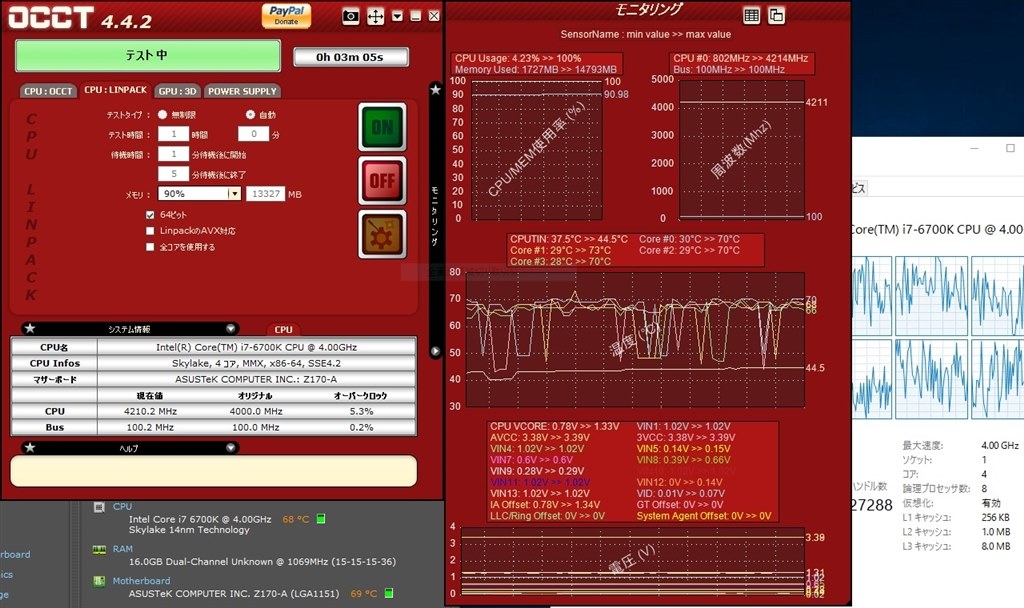Viewport: 1024px width, 608px height.
Task: Minimize the OCCT window
Action: point(415,16)
